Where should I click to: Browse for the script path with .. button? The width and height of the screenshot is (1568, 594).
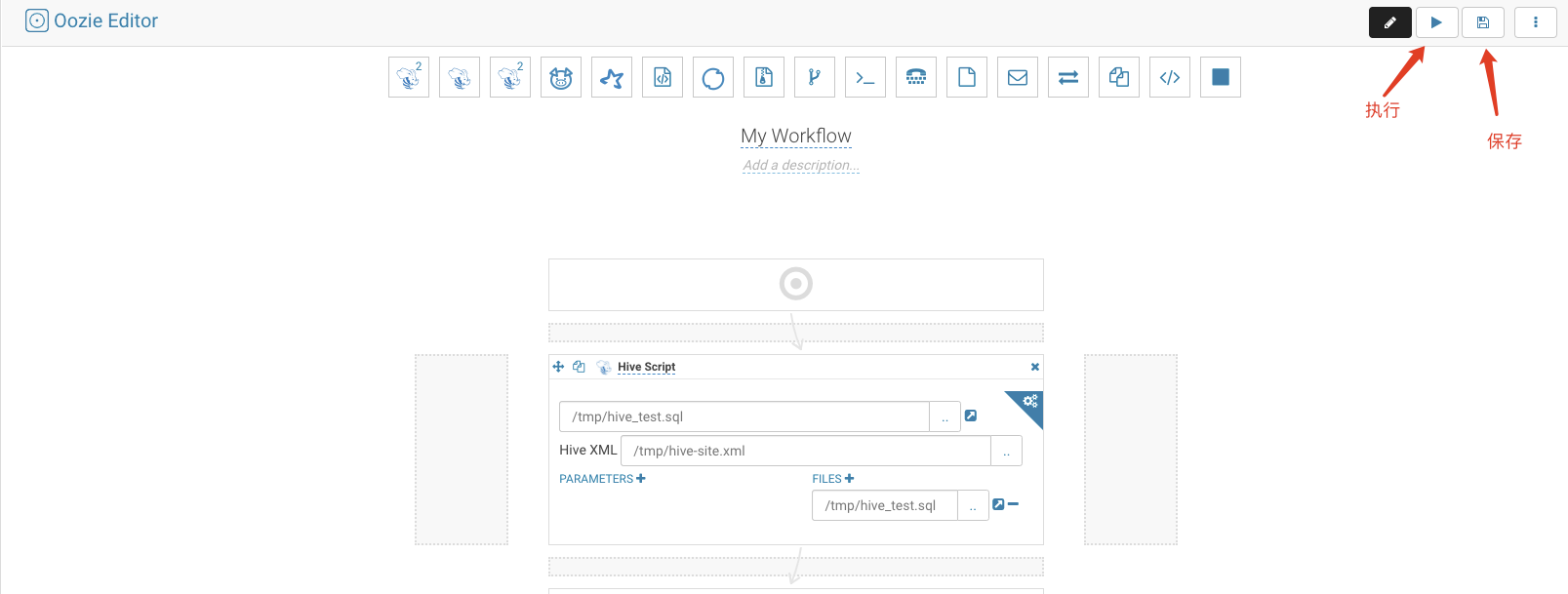(x=945, y=416)
